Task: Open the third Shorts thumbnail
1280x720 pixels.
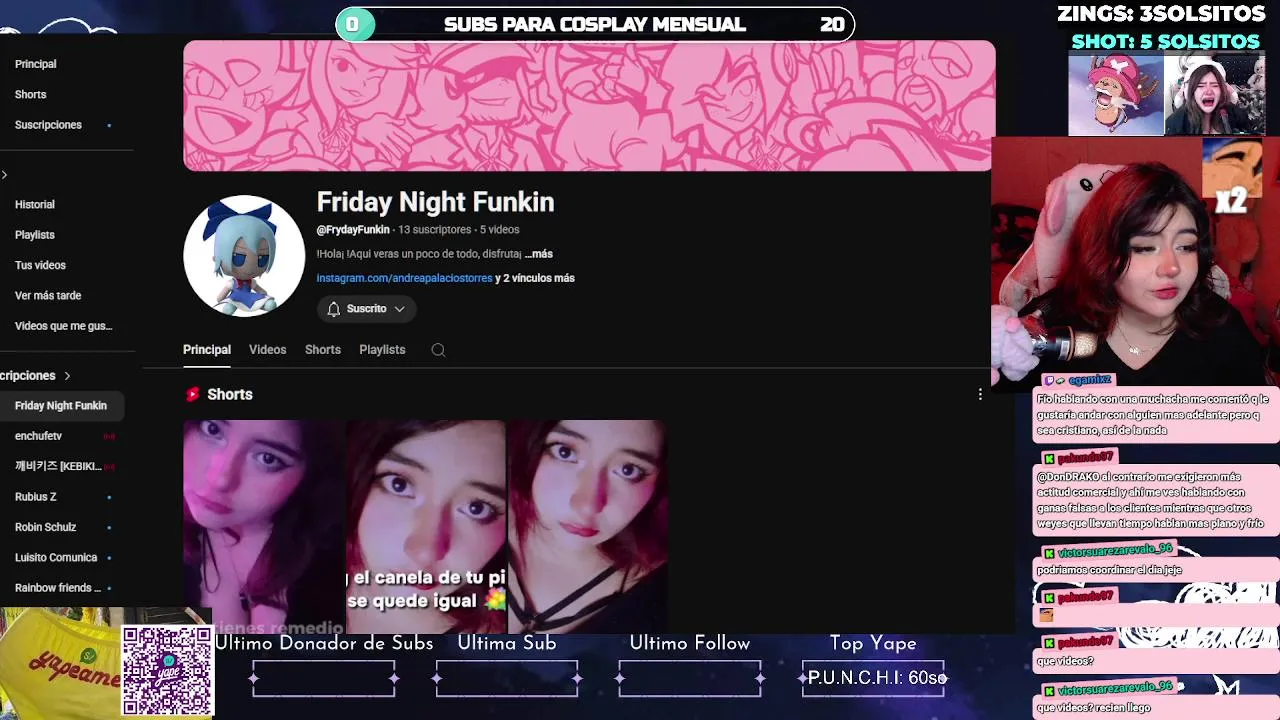Action: pos(588,526)
